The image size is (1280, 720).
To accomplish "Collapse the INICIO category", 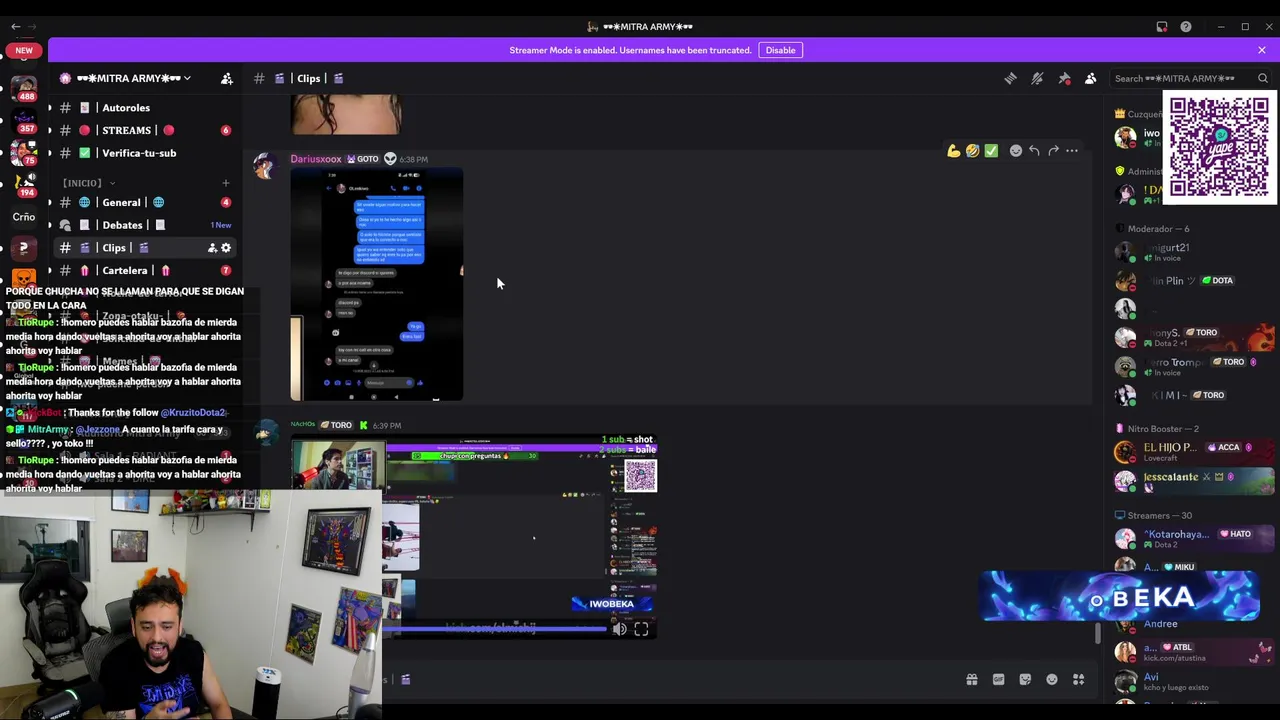I will (88, 183).
